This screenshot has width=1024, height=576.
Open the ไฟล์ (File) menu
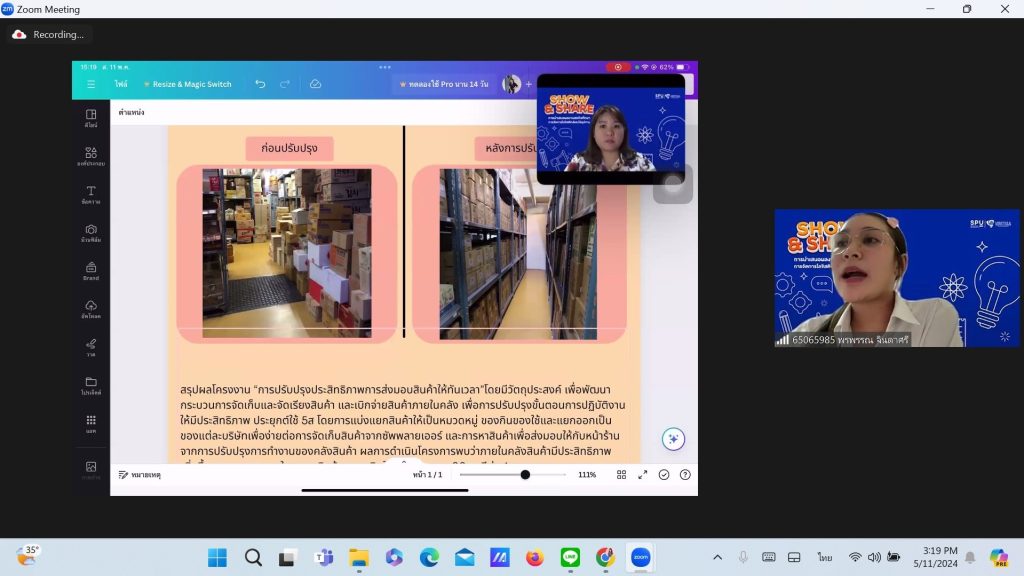[121, 84]
